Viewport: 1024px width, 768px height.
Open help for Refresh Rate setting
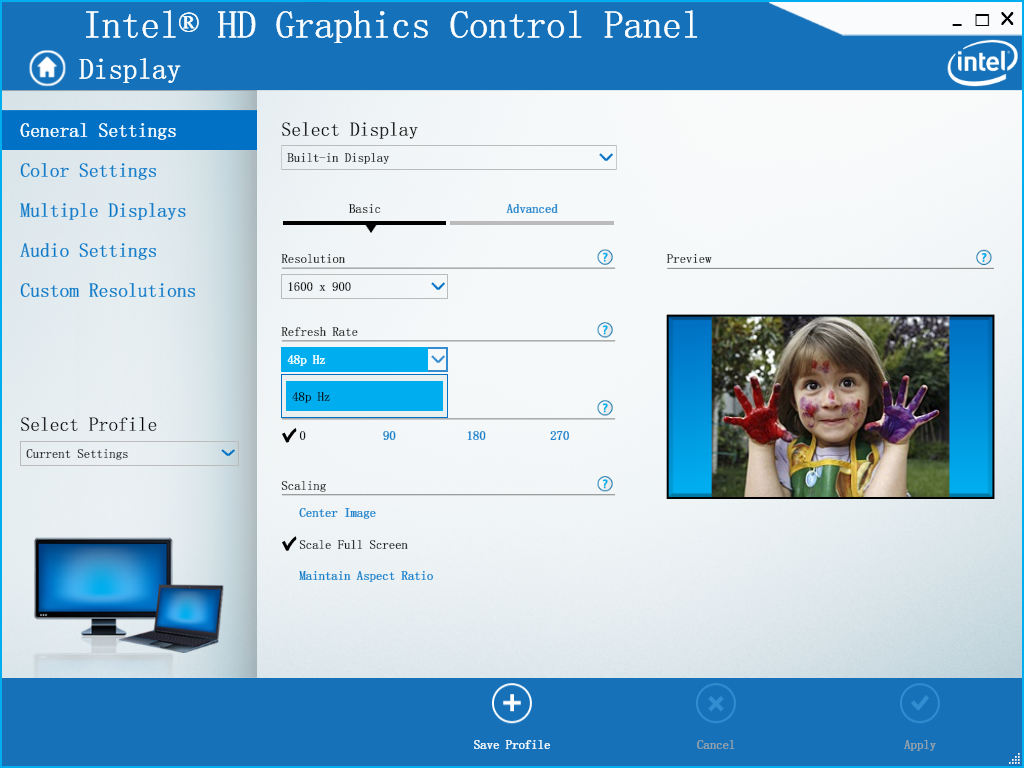tap(604, 330)
